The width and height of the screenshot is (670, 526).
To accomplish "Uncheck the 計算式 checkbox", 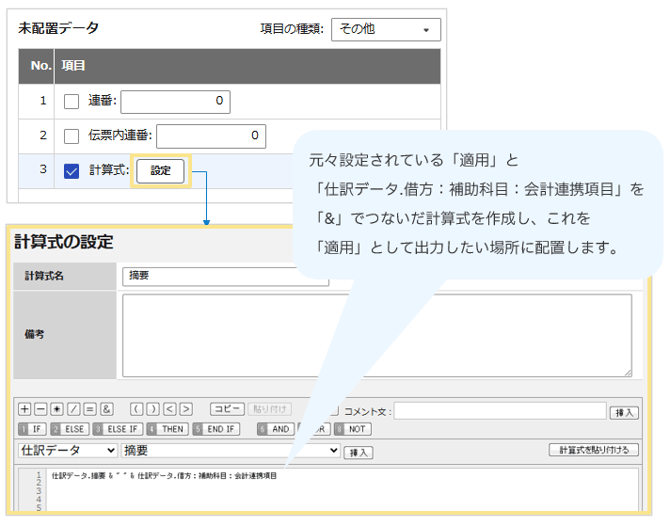I will click(71, 171).
